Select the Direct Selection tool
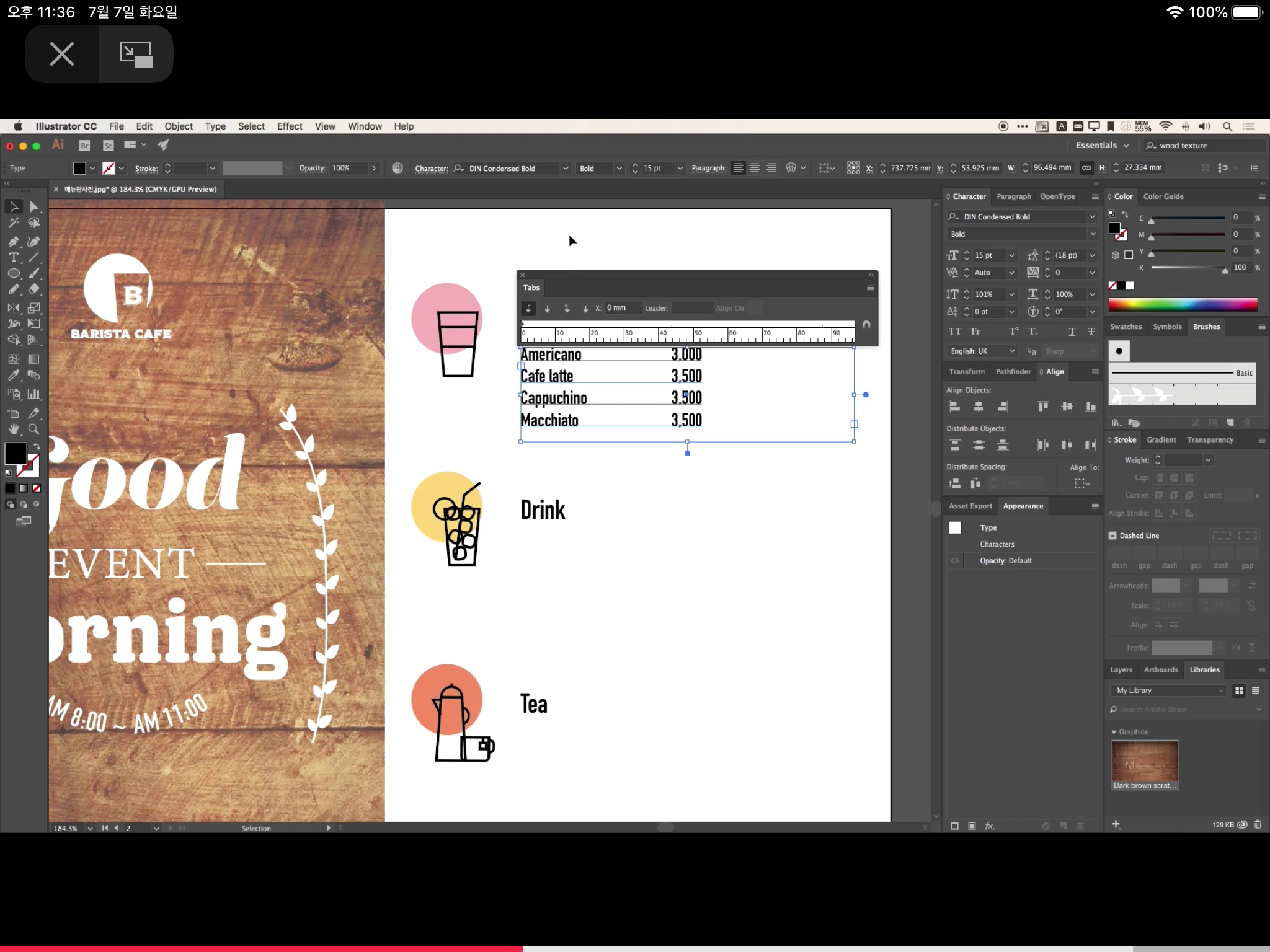The height and width of the screenshot is (952, 1270). point(34,206)
